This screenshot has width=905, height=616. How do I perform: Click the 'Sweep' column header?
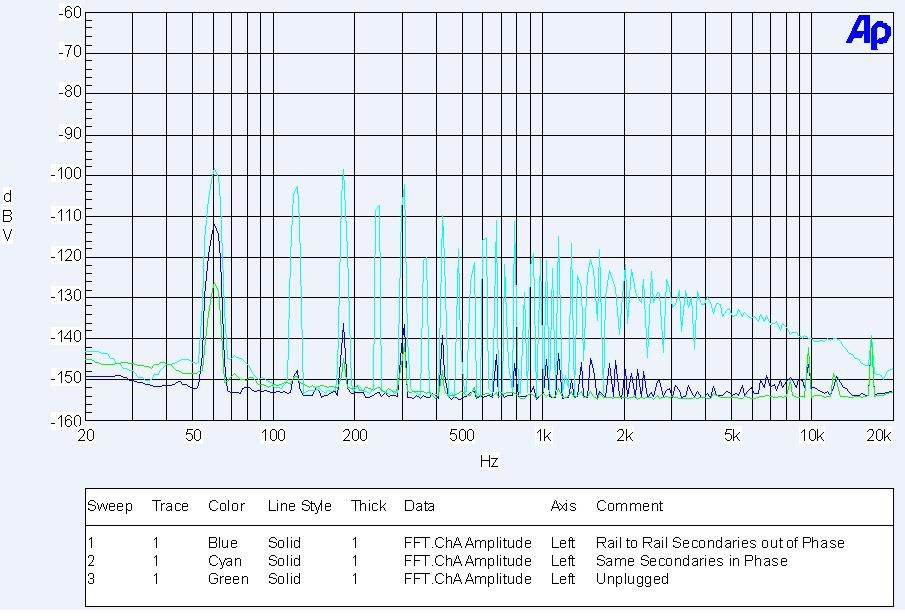pos(110,506)
